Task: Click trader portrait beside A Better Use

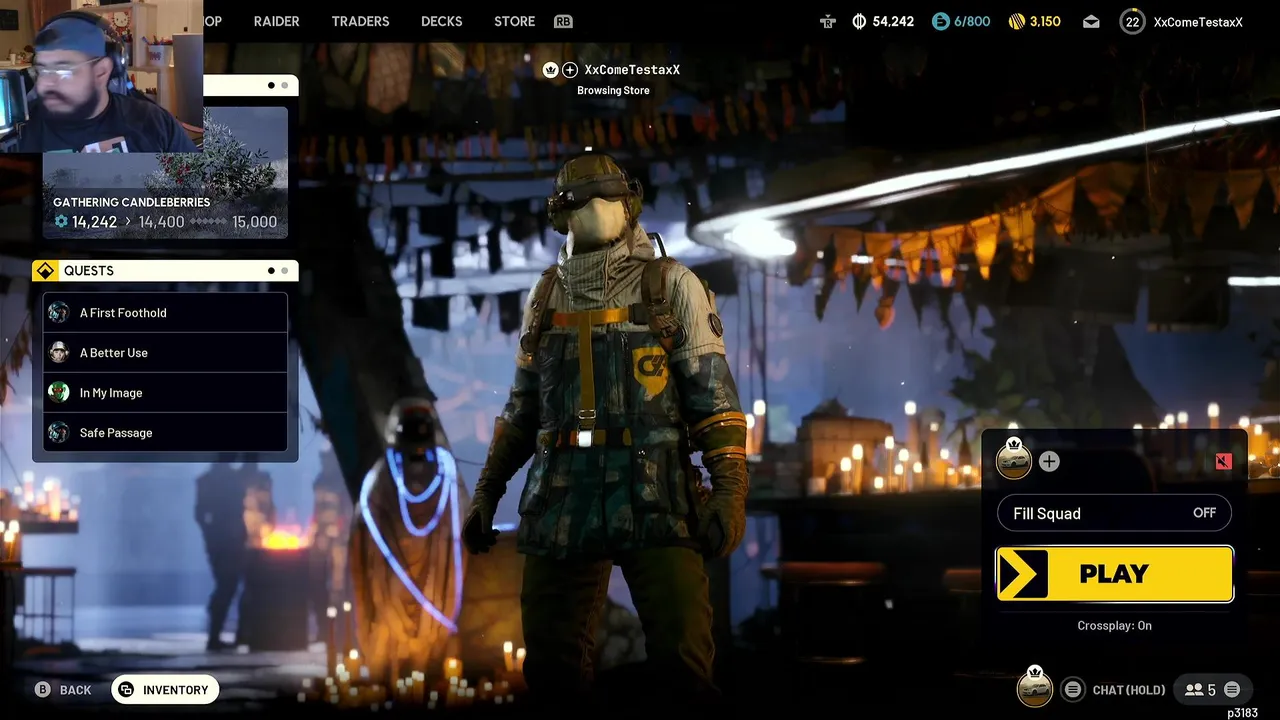Action: [x=59, y=353]
